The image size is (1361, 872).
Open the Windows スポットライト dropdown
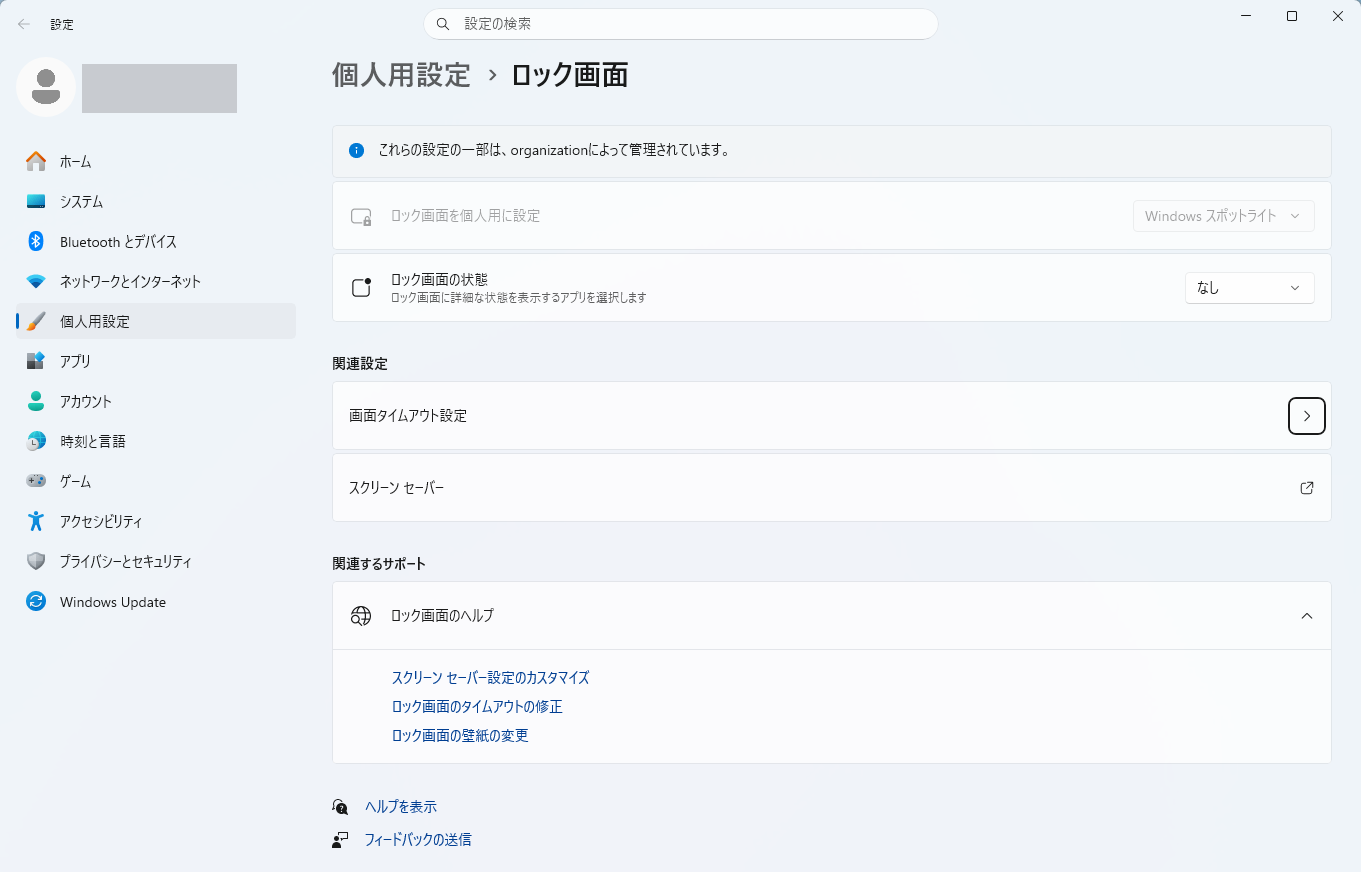[1224, 216]
